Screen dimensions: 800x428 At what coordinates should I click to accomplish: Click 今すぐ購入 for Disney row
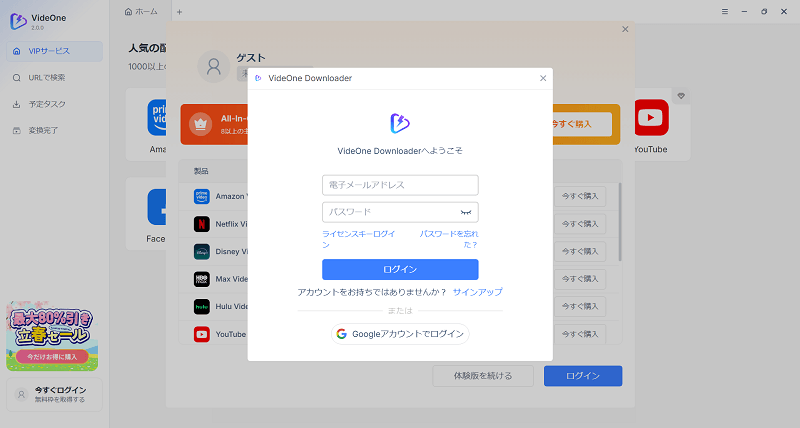pos(580,251)
